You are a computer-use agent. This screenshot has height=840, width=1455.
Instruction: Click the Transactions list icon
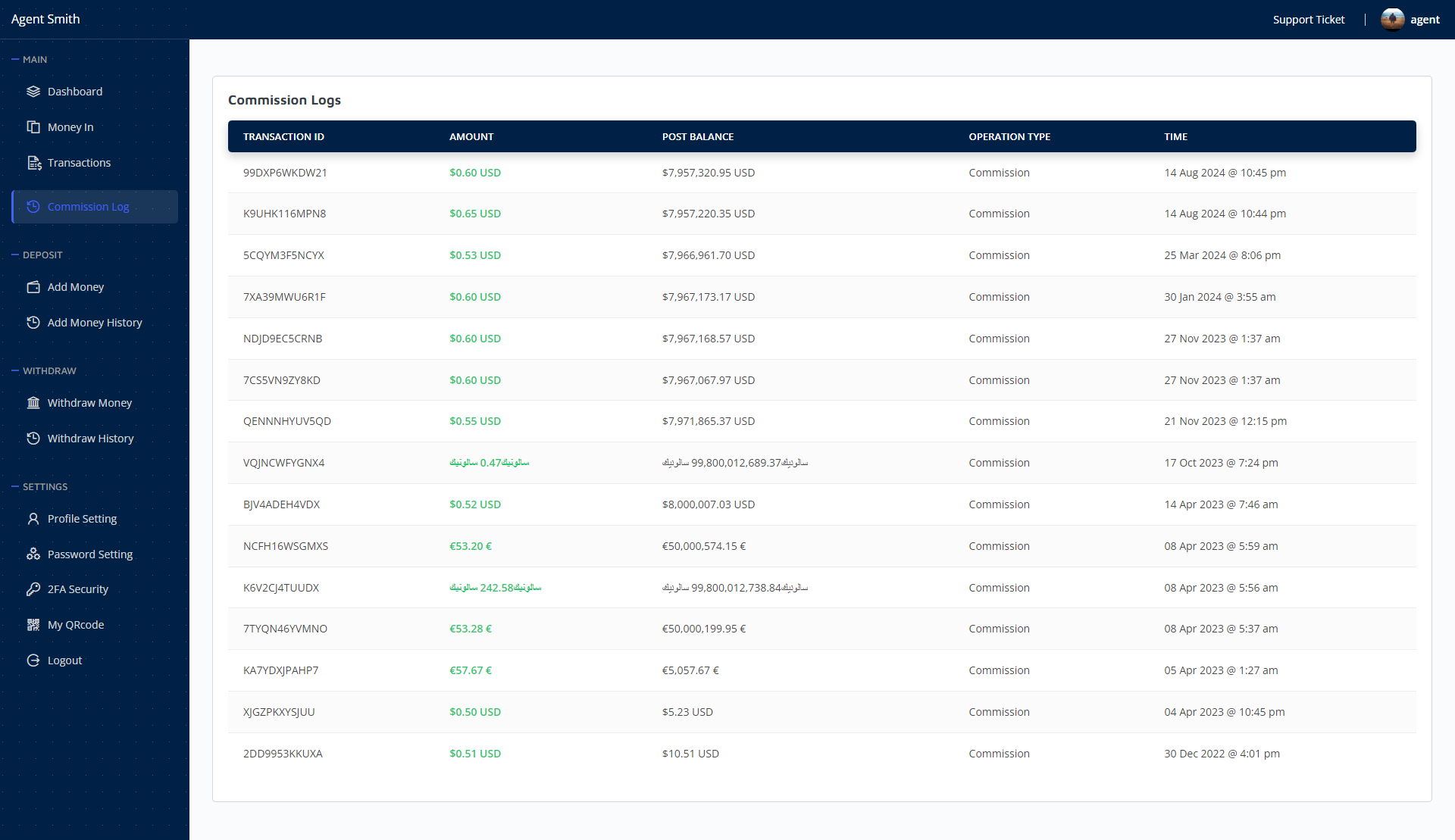pos(33,162)
